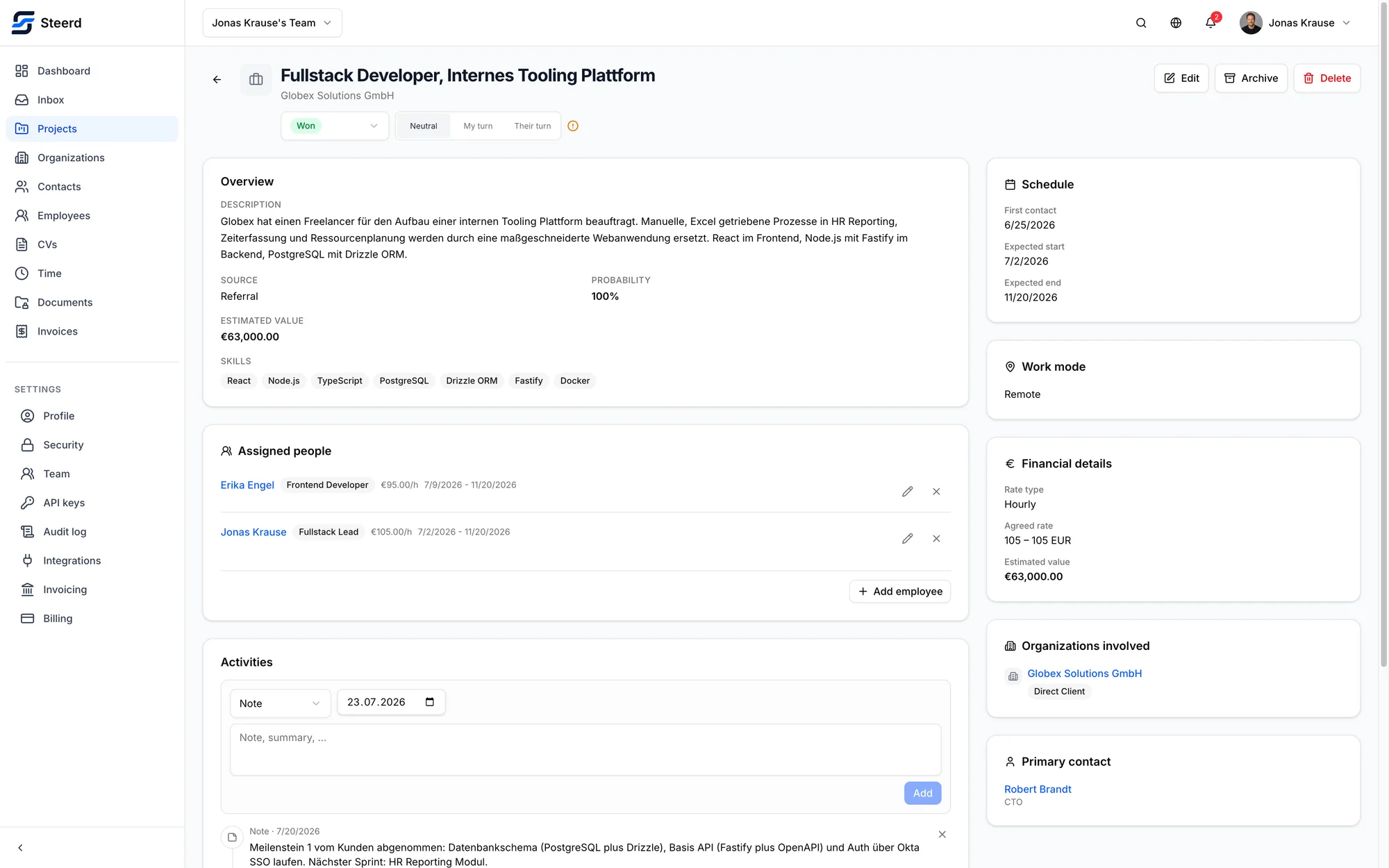Click the React skill tag
This screenshot has width=1389, height=868.
(239, 381)
